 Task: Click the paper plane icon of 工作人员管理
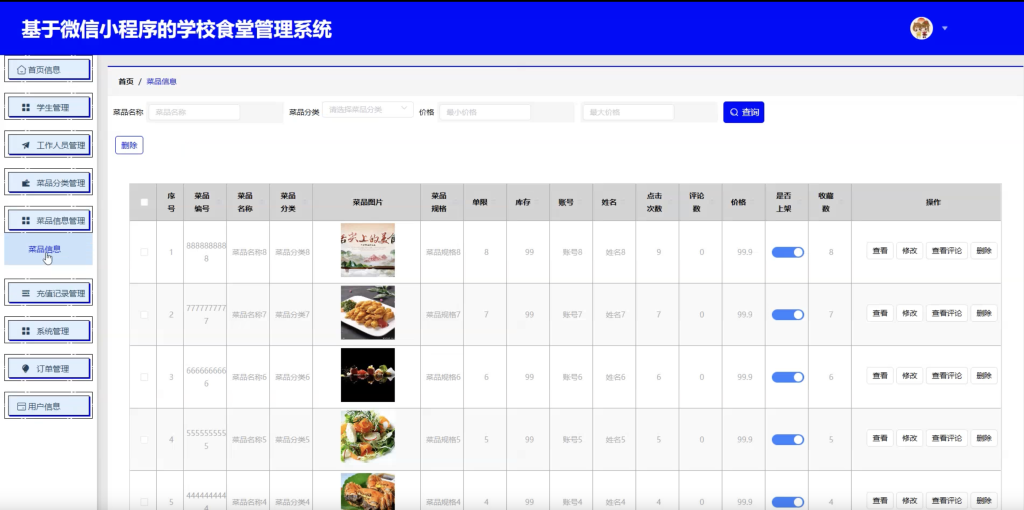pos(26,145)
